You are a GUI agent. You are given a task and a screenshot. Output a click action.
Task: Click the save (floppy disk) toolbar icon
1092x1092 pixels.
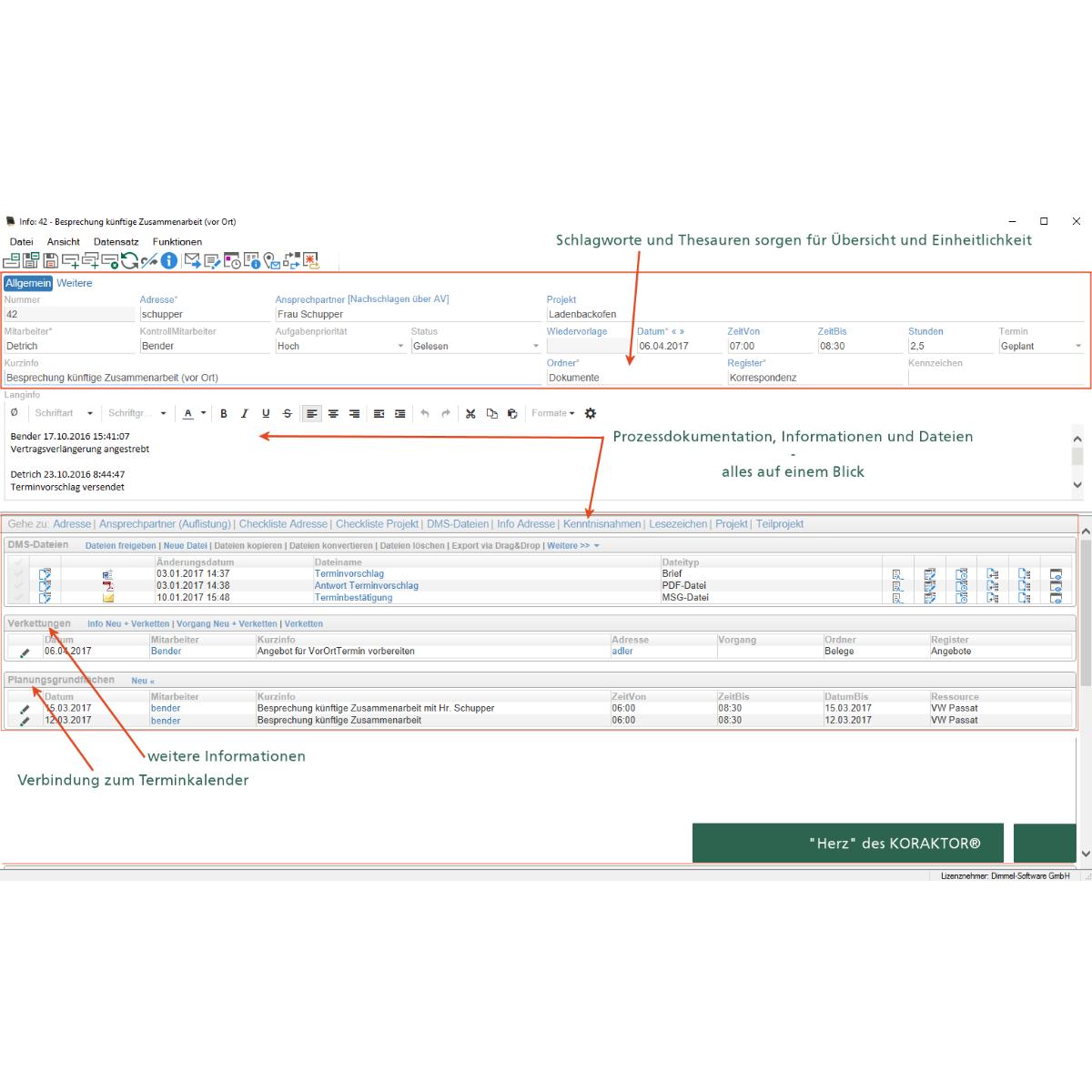point(51,261)
